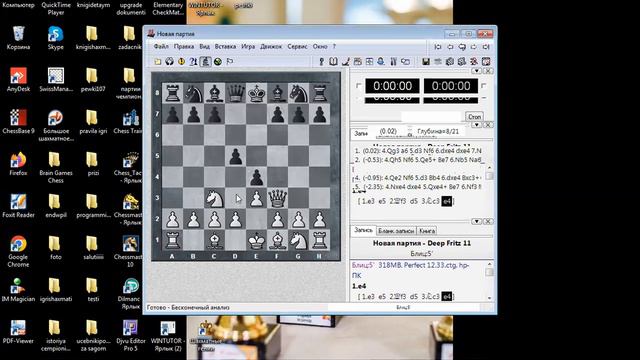Switch to the Бланк записи tab
640x360 pixels.
pos(396,231)
